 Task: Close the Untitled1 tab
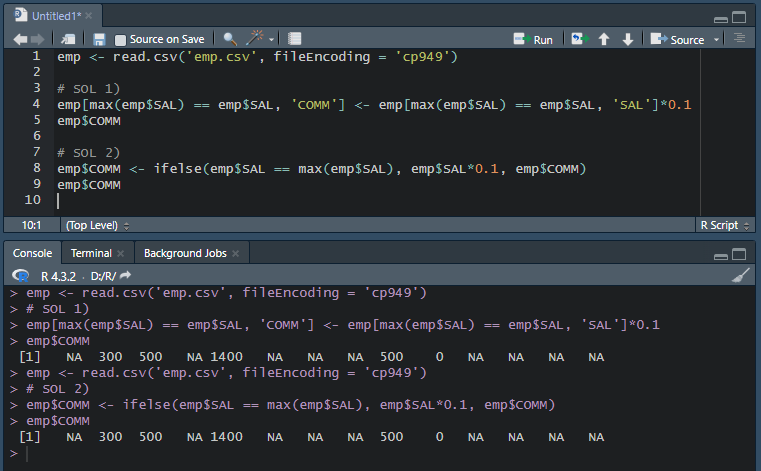pos(88,16)
